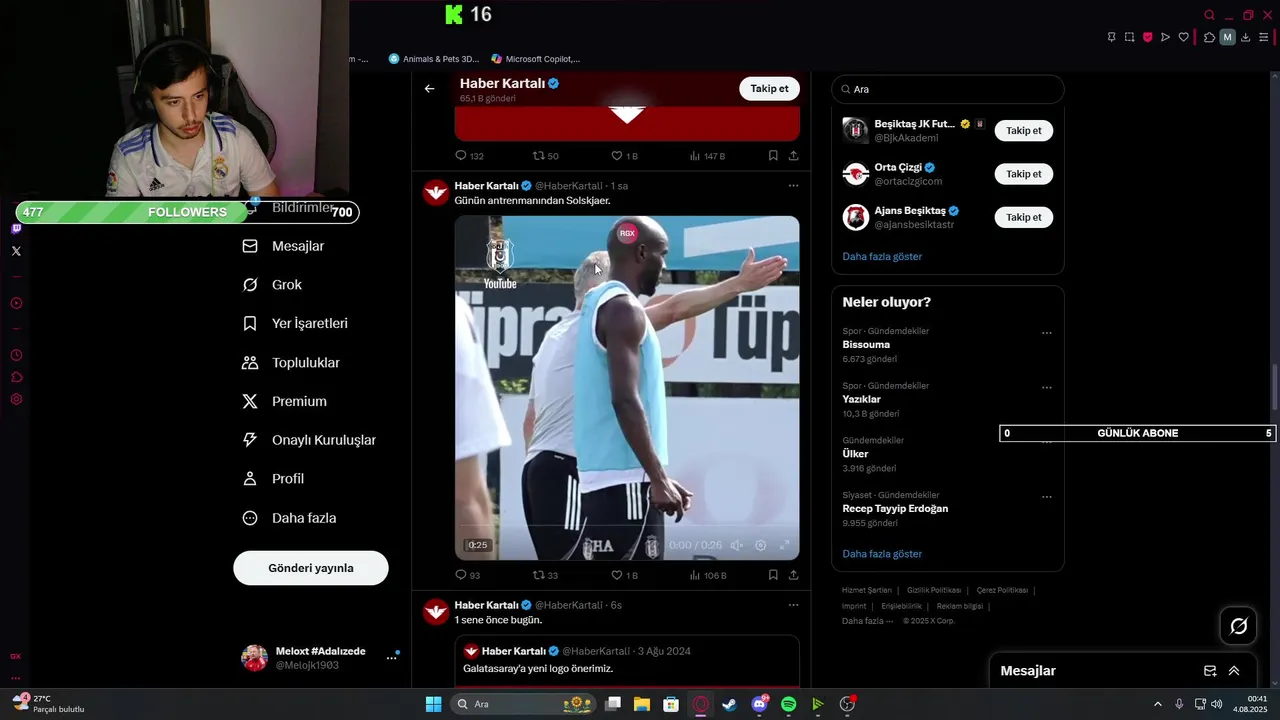Image resolution: width=1280 pixels, height=720 pixels.
Task: Follow Haber Kartalı via header Takip et button
Action: tap(769, 89)
